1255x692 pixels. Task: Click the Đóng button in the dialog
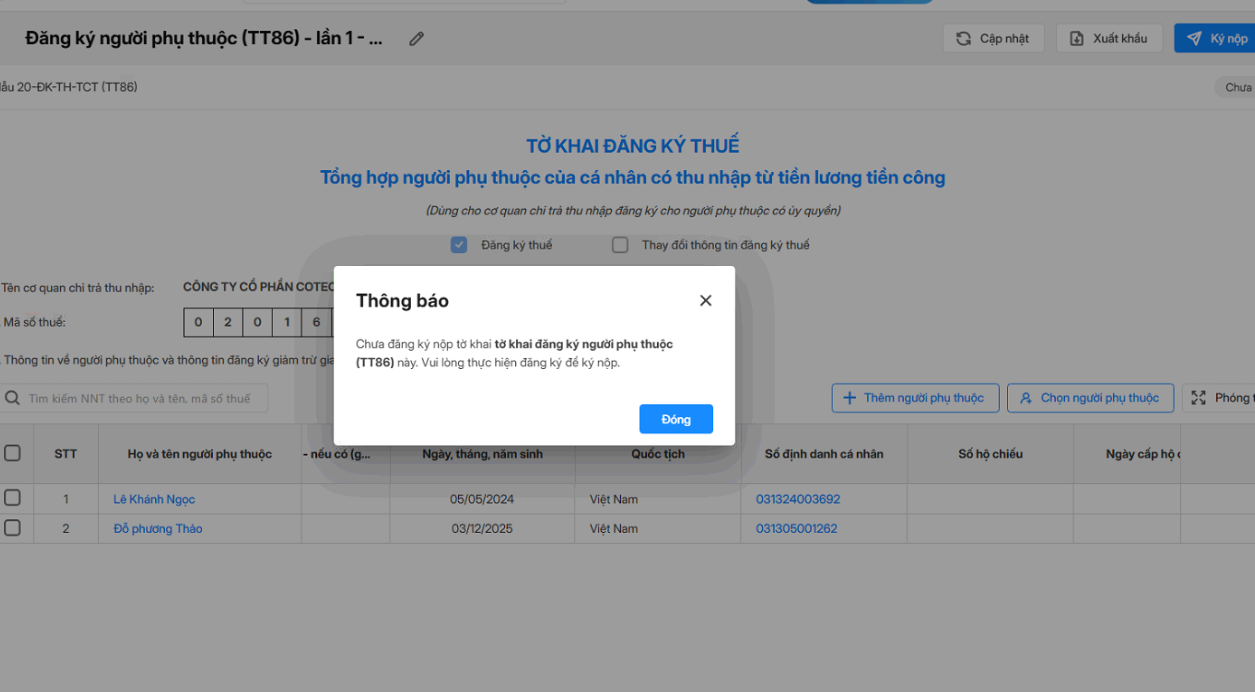tap(676, 419)
